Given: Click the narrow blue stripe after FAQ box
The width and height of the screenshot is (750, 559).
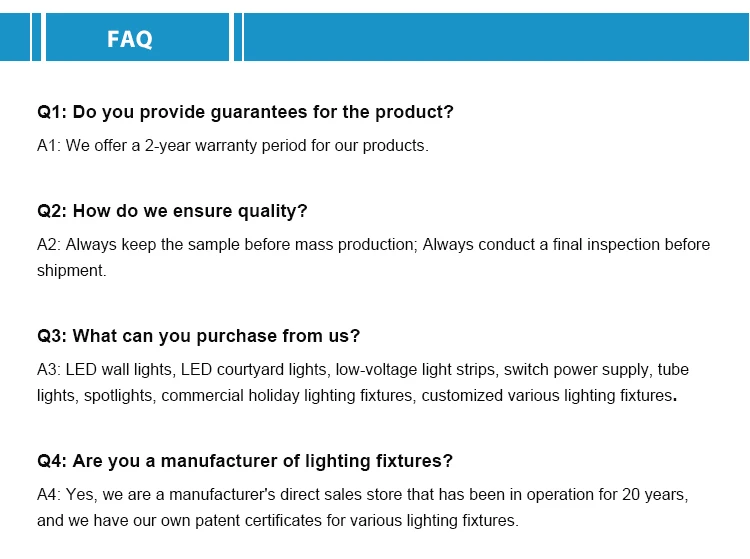Looking at the screenshot, I should click(x=238, y=37).
